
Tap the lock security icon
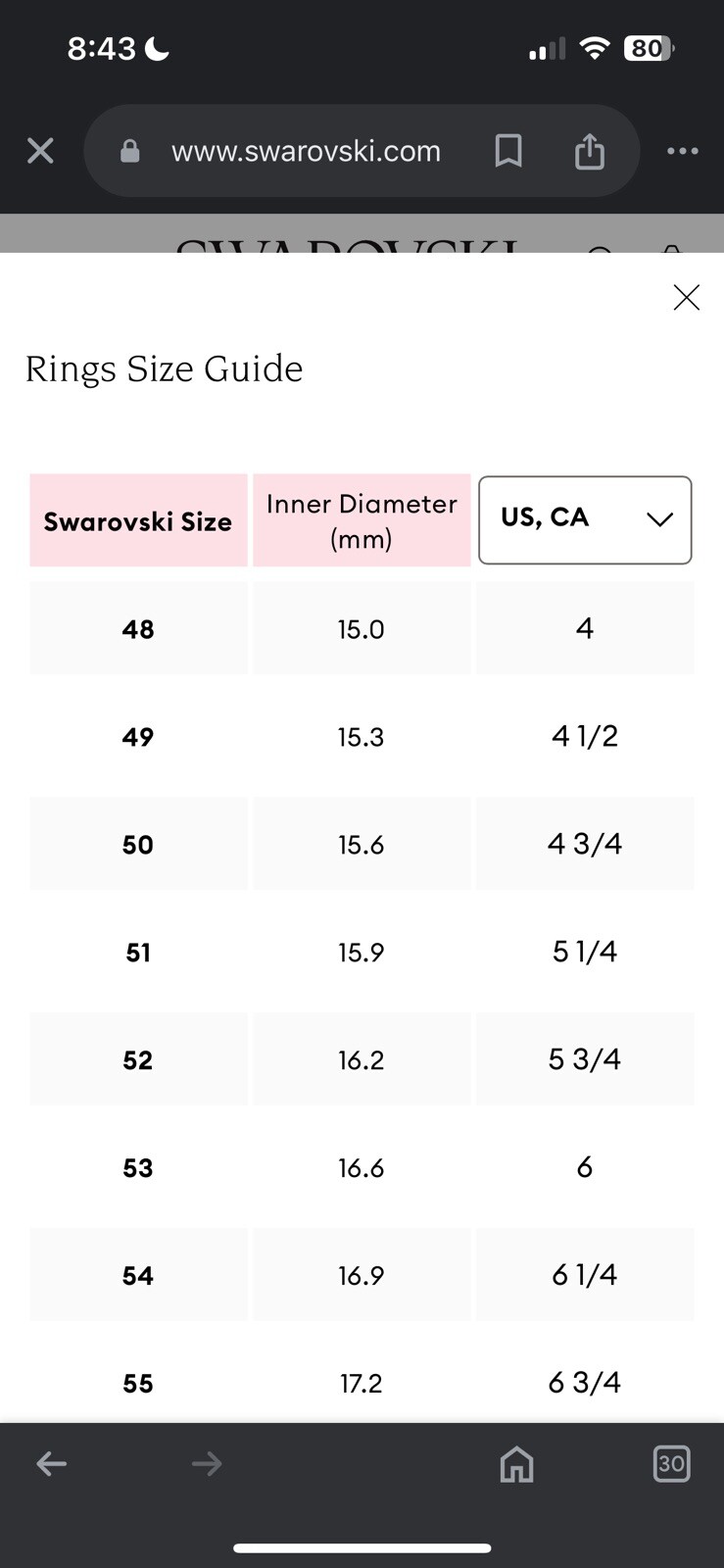tap(129, 151)
